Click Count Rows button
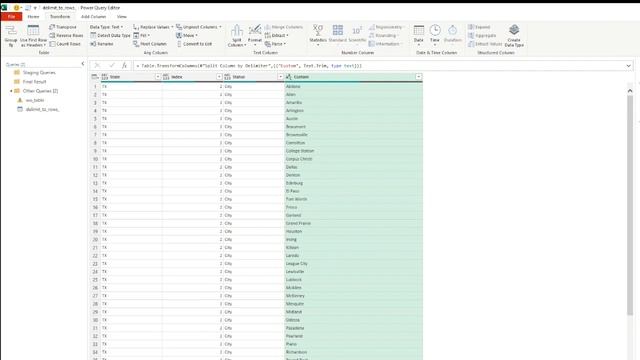The height and width of the screenshot is (360, 640). pos(65,44)
